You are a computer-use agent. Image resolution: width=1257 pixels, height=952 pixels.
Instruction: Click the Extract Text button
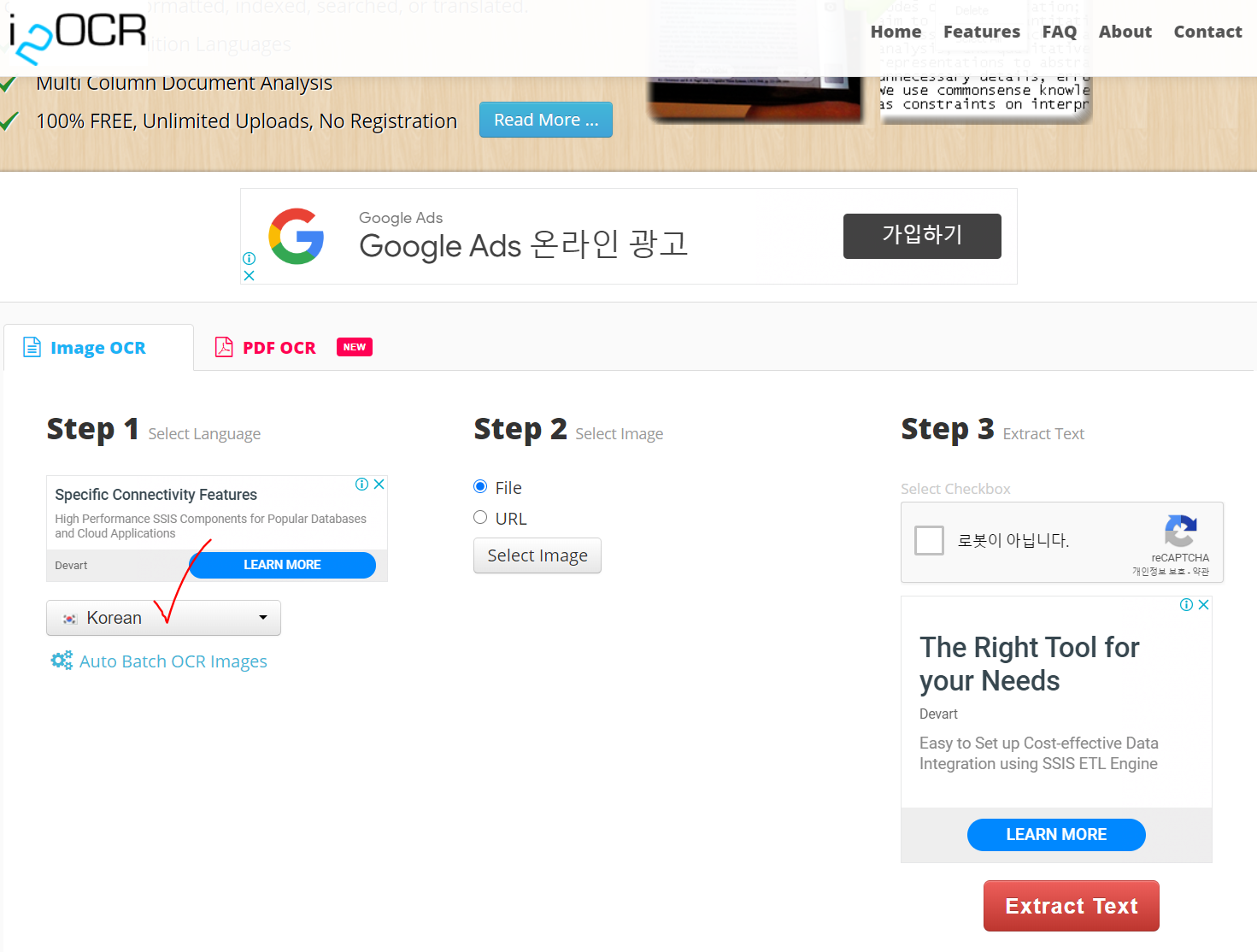click(x=1072, y=906)
